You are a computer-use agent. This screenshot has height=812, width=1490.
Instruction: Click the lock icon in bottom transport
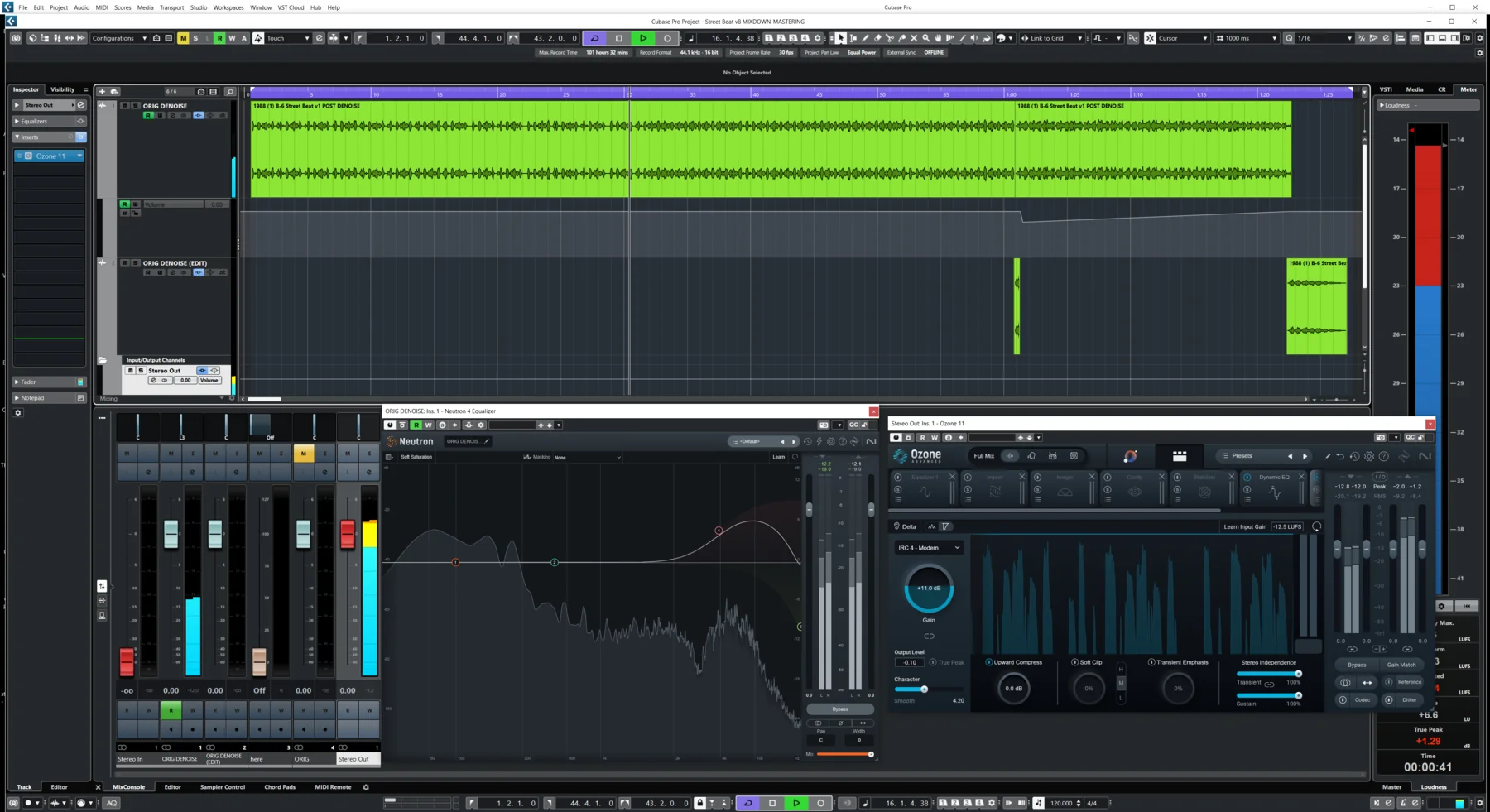pyautogui.click(x=699, y=803)
